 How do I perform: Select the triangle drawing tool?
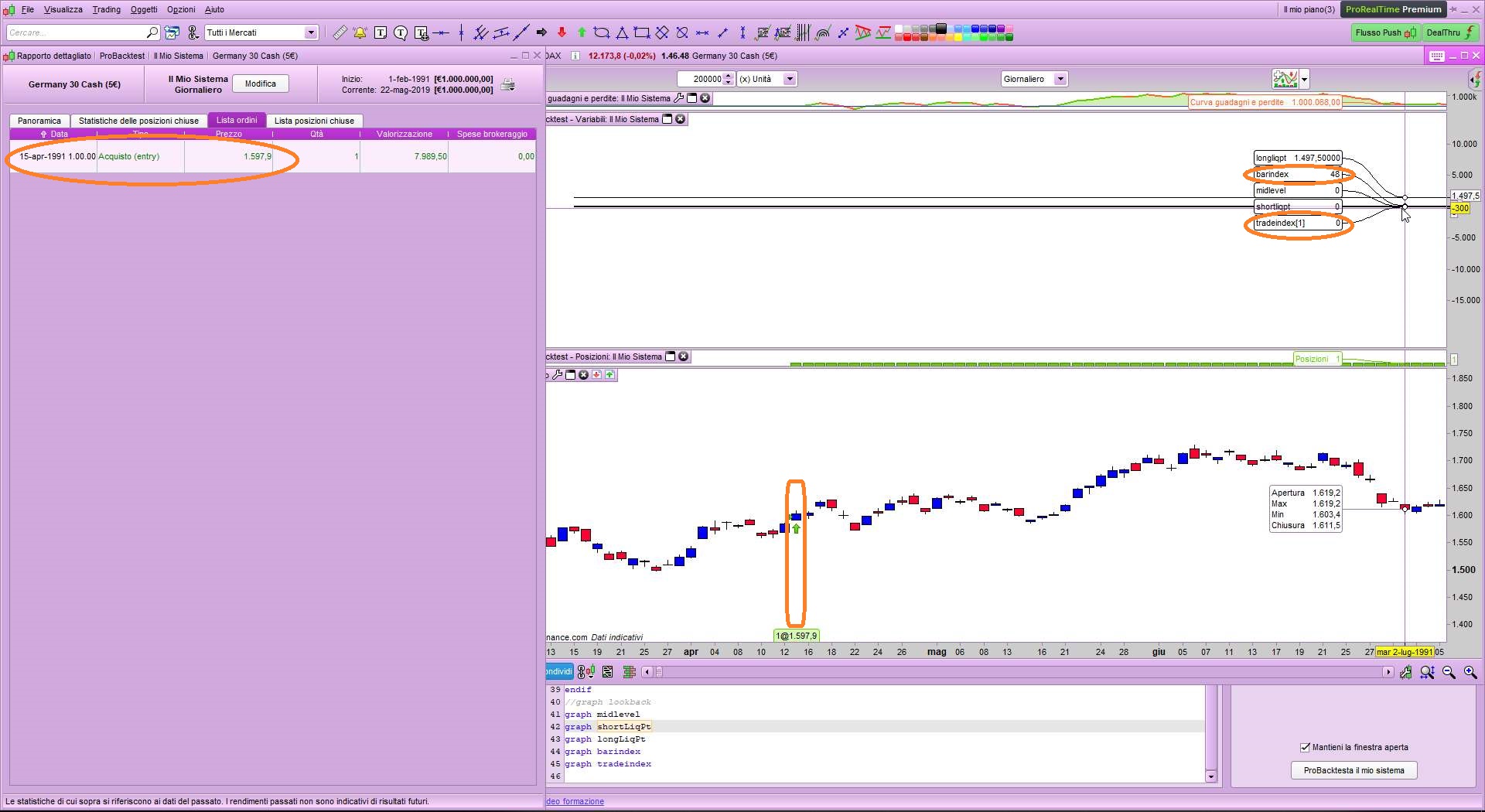click(622, 32)
